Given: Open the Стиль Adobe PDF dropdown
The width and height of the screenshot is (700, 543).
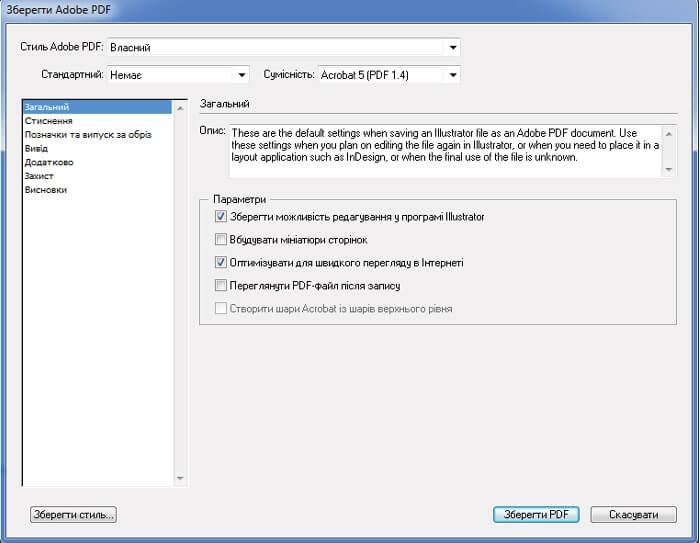Looking at the screenshot, I should [453, 47].
